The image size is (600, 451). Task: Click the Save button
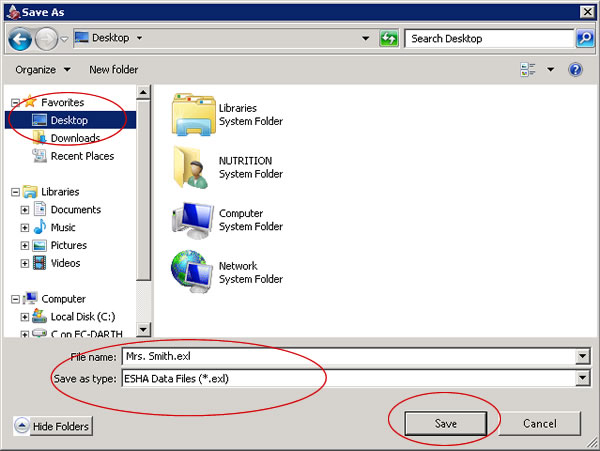pos(446,424)
